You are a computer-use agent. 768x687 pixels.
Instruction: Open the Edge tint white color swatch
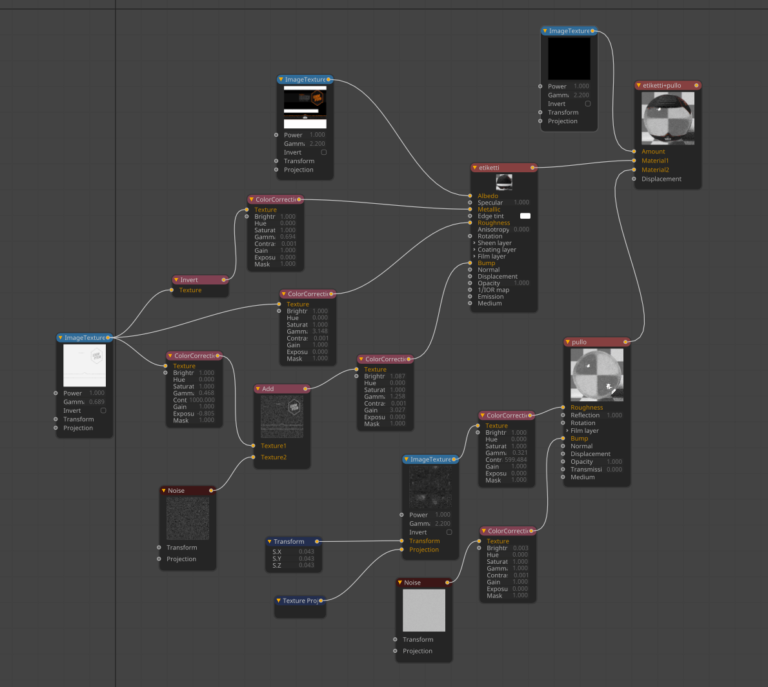524,216
